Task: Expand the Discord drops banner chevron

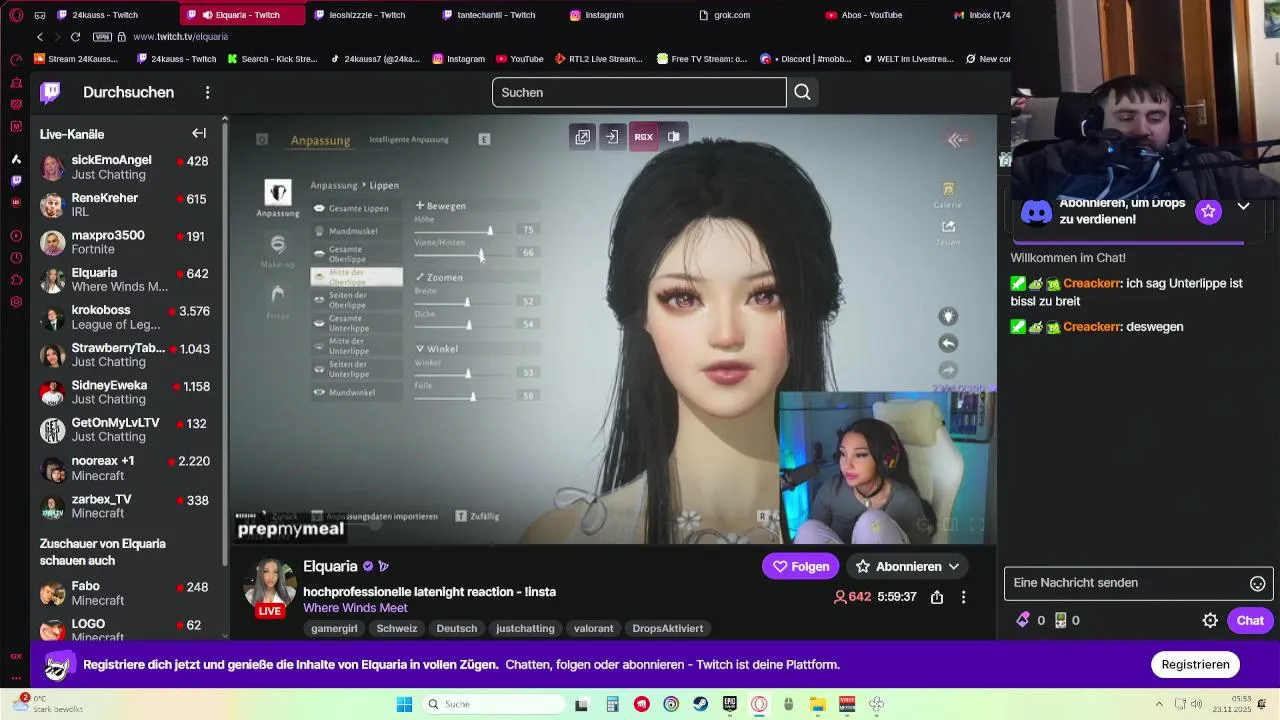Action: pos(1243,206)
